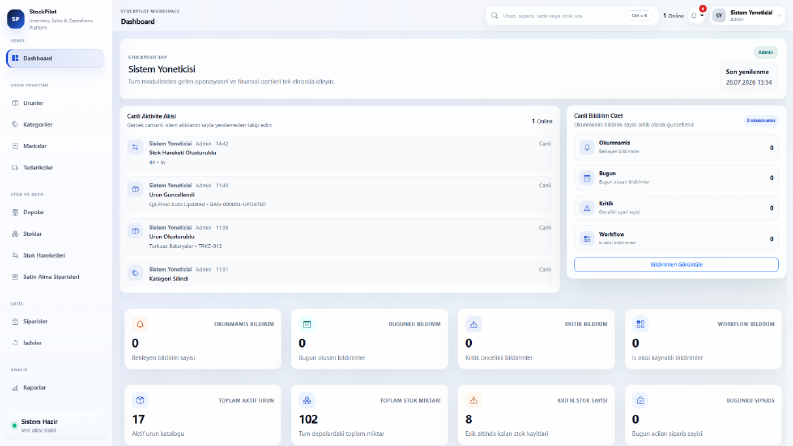Click the Bugunku Siparis card icon

[x=640, y=400]
